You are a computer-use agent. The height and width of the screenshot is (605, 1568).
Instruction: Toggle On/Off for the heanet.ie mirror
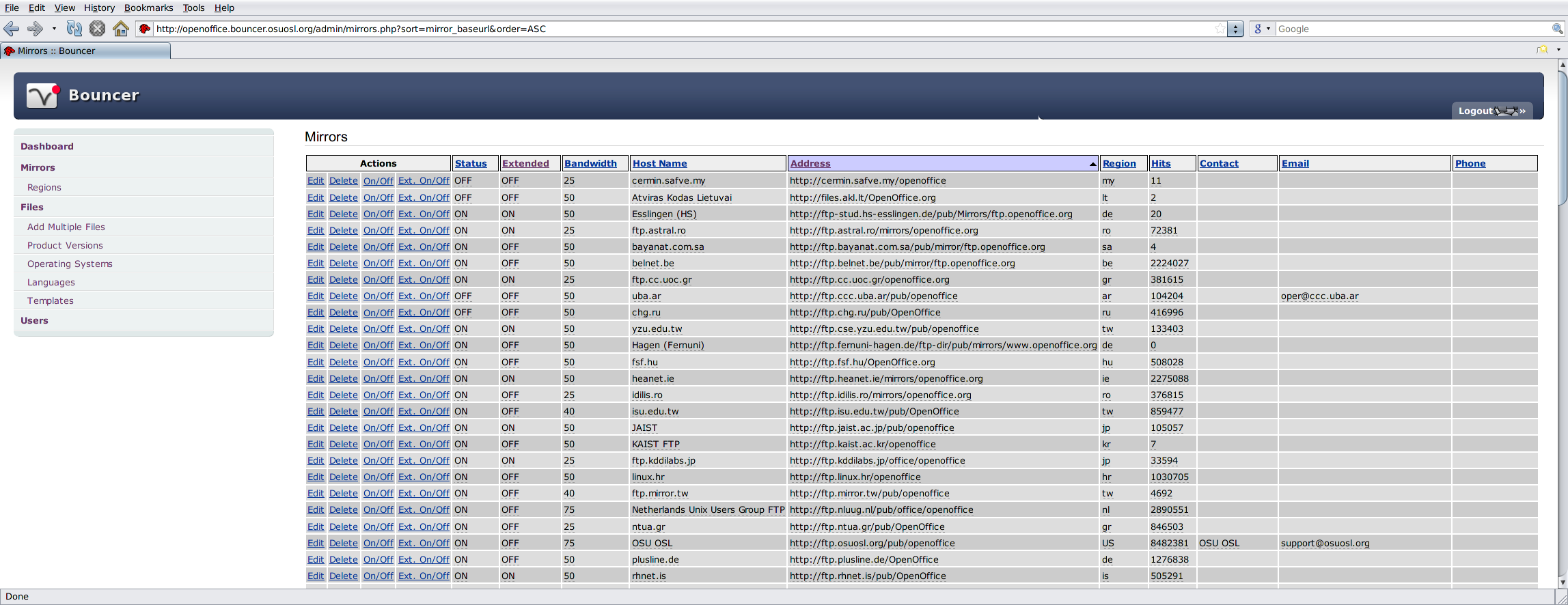click(379, 378)
